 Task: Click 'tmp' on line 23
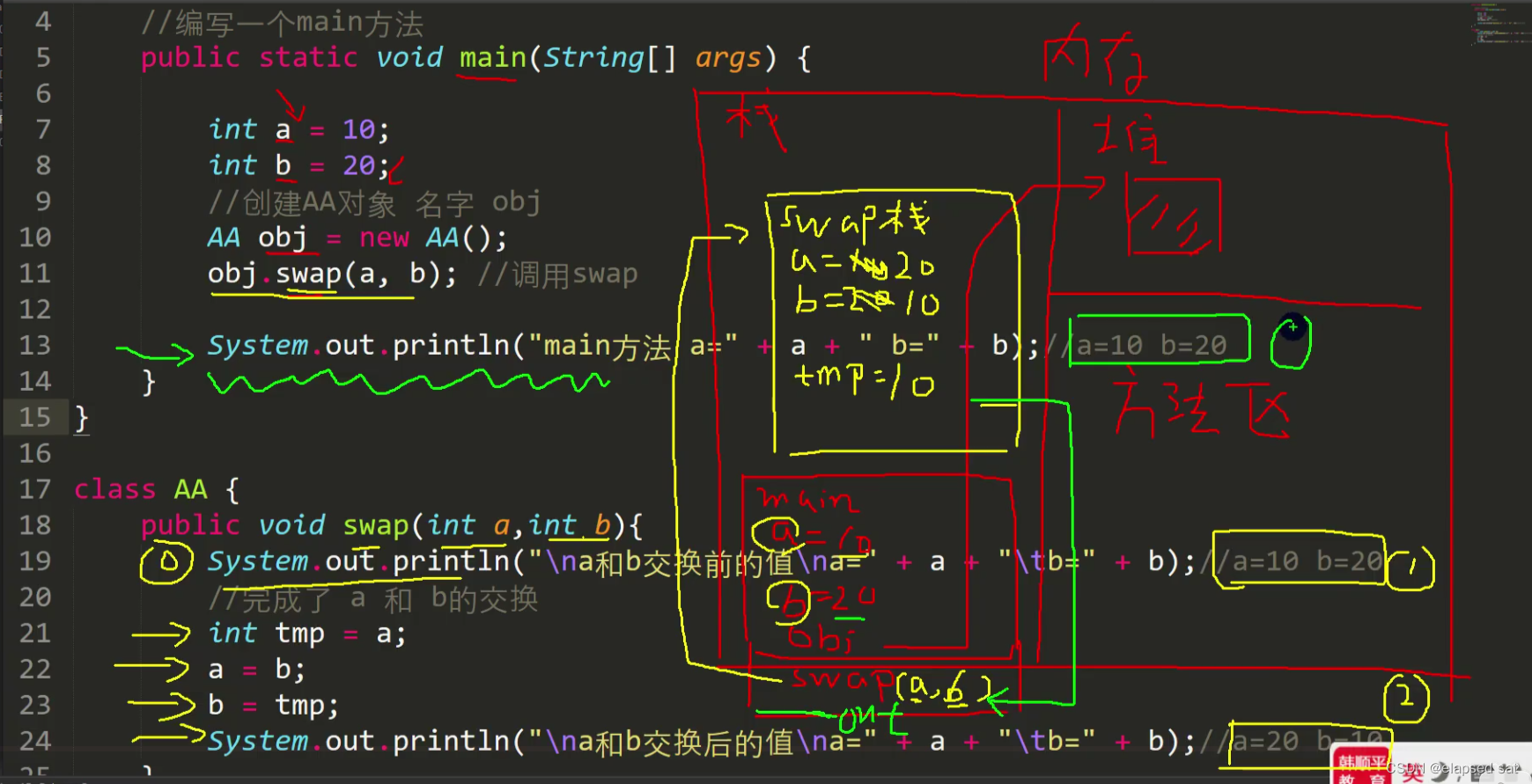click(x=299, y=706)
